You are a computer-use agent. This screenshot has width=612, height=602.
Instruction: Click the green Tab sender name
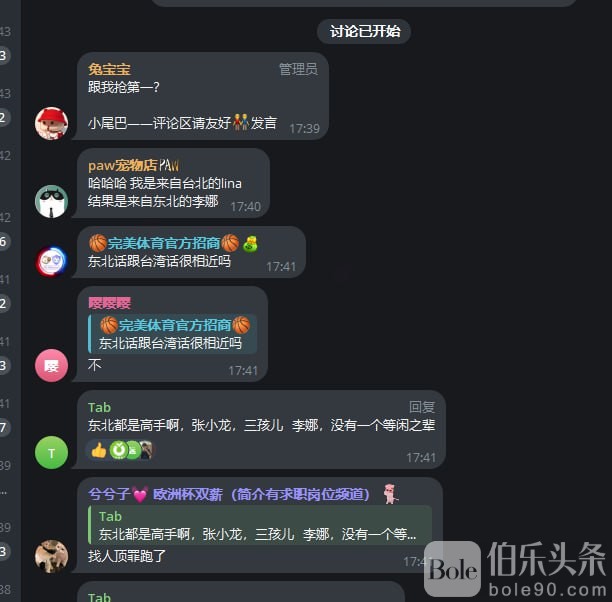(100, 407)
